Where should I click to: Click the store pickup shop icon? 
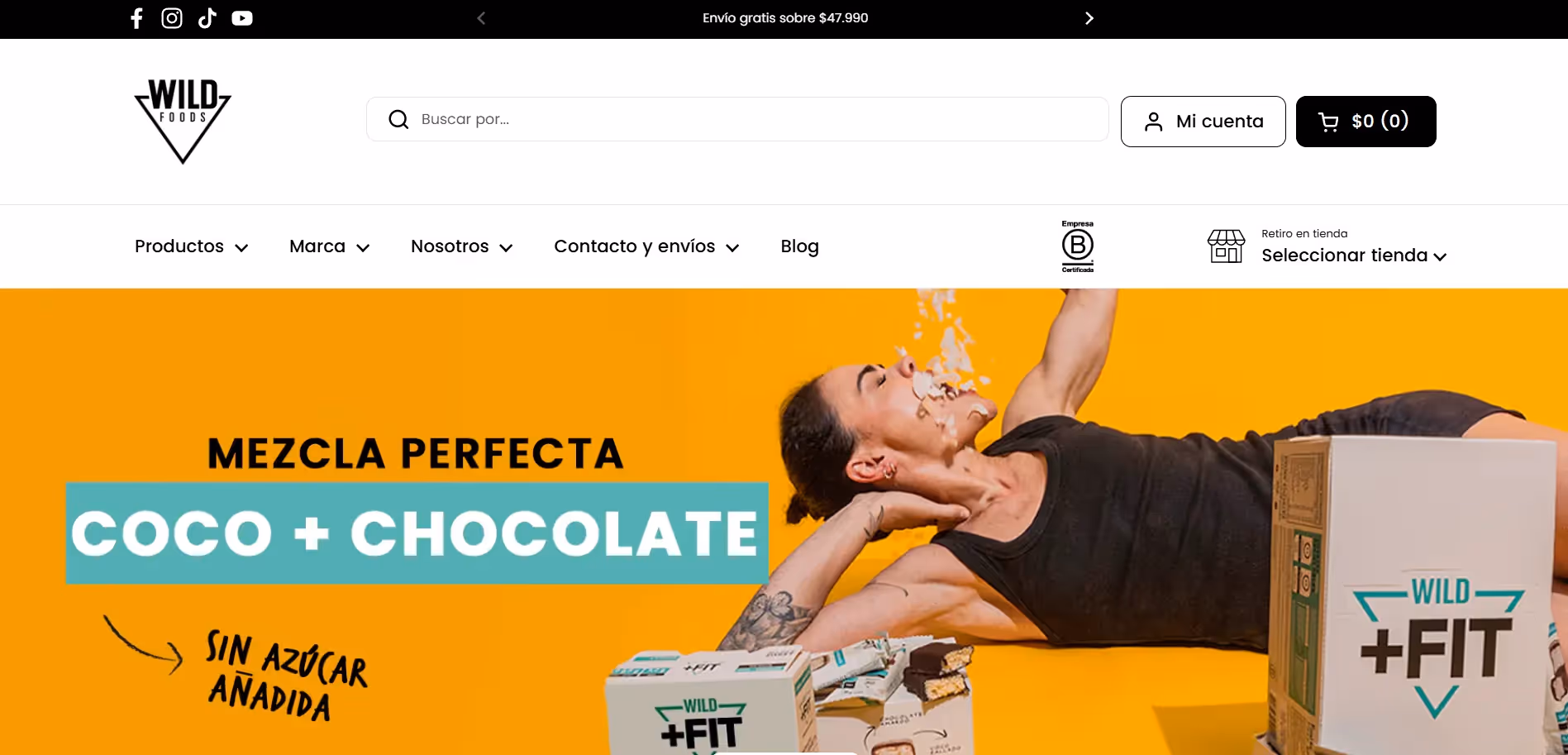(x=1226, y=246)
